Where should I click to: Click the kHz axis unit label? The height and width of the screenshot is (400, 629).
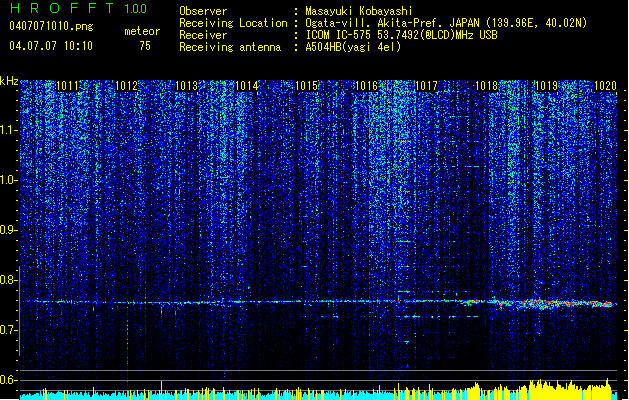tap(9, 81)
